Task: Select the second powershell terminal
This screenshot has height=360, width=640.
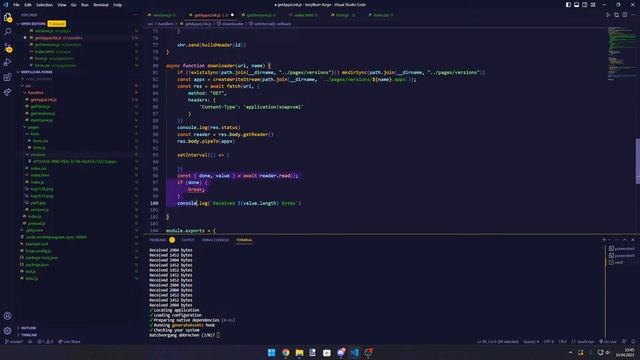Action: 621,256
